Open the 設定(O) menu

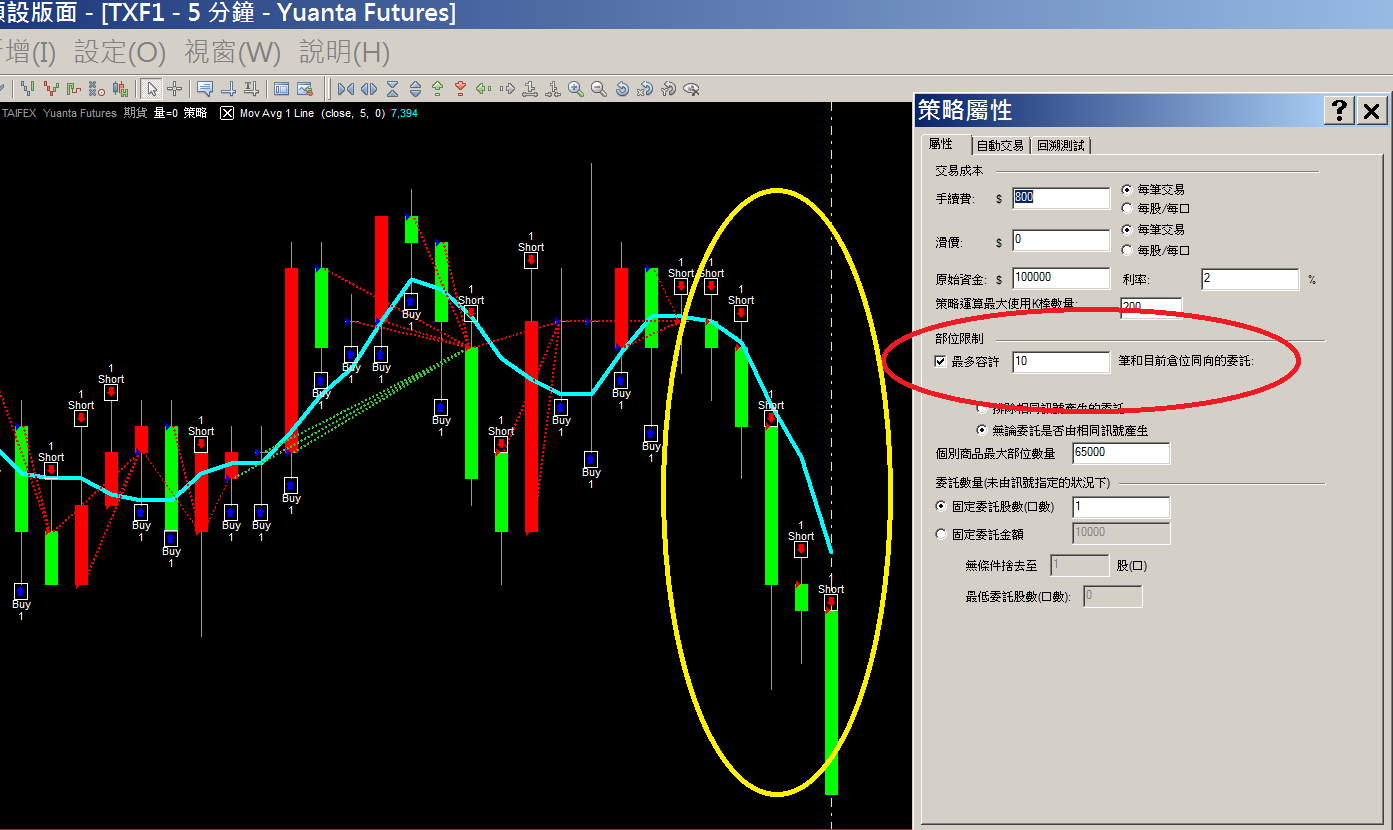(x=120, y=52)
